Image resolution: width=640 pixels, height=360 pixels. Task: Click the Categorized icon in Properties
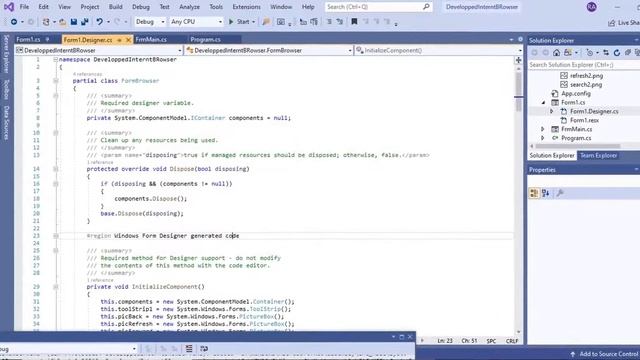tap(534, 193)
